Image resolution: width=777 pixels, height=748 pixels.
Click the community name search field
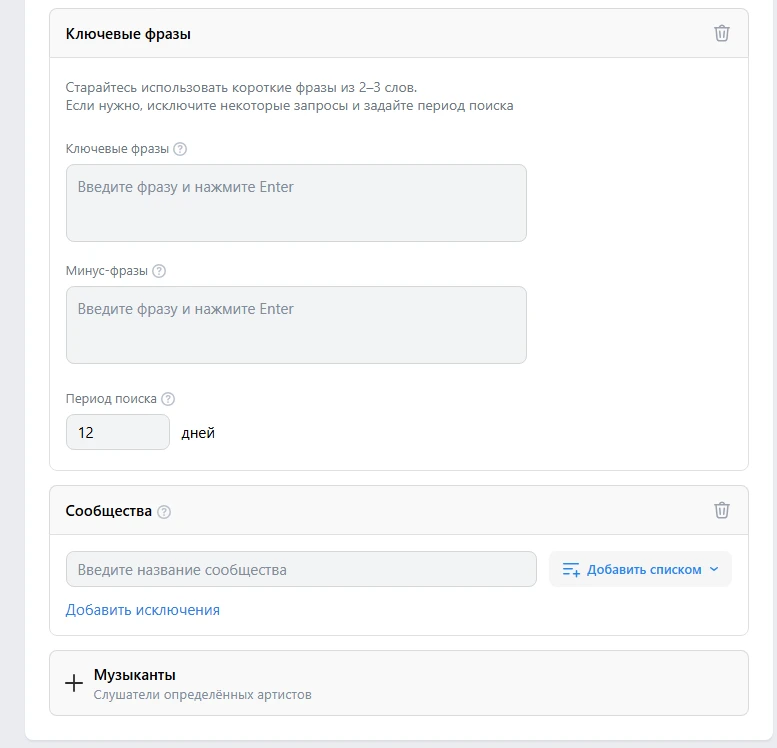click(301, 570)
